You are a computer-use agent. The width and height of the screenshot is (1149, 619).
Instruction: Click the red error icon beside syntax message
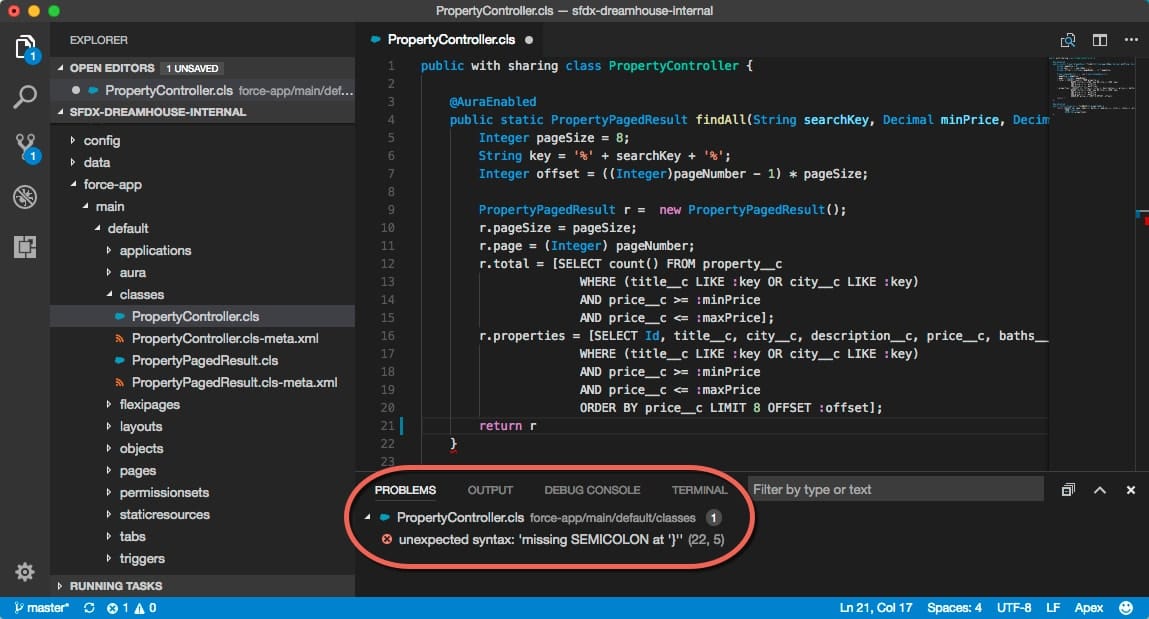pyautogui.click(x=387, y=539)
